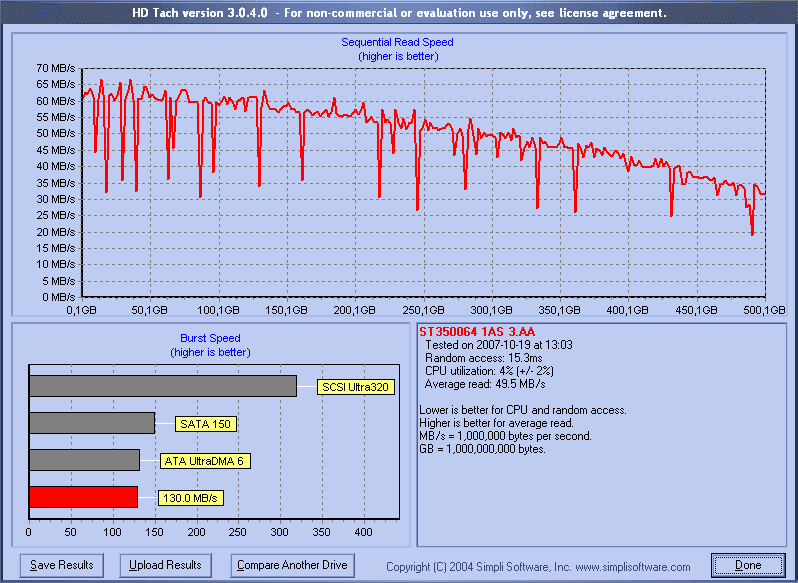Click the Save Results button
Image resolution: width=798 pixels, height=583 pixels.
(62, 565)
